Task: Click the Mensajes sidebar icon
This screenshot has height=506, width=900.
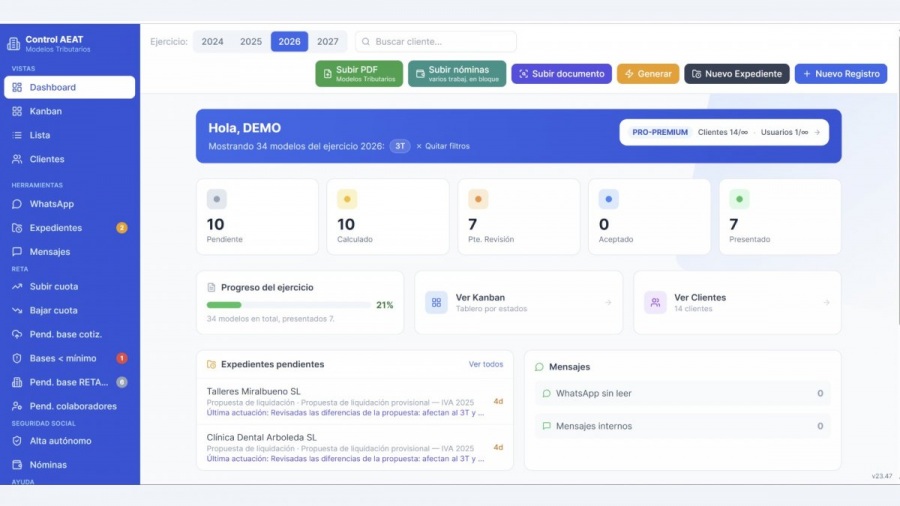Action: coord(17,251)
